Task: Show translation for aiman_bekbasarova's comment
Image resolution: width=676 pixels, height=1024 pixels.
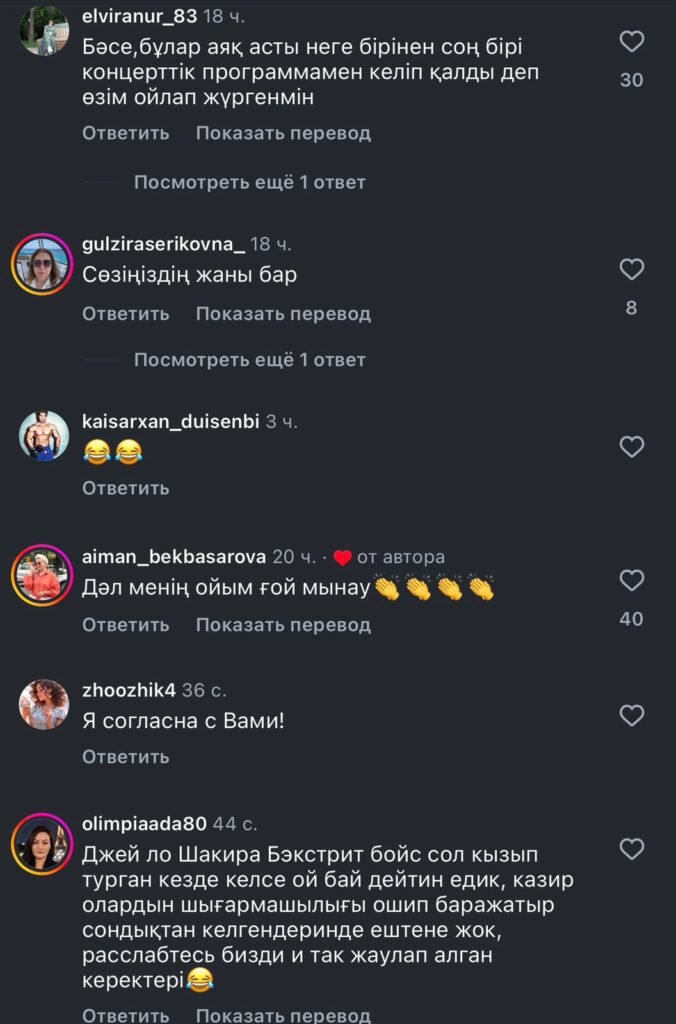Action: coord(283,625)
